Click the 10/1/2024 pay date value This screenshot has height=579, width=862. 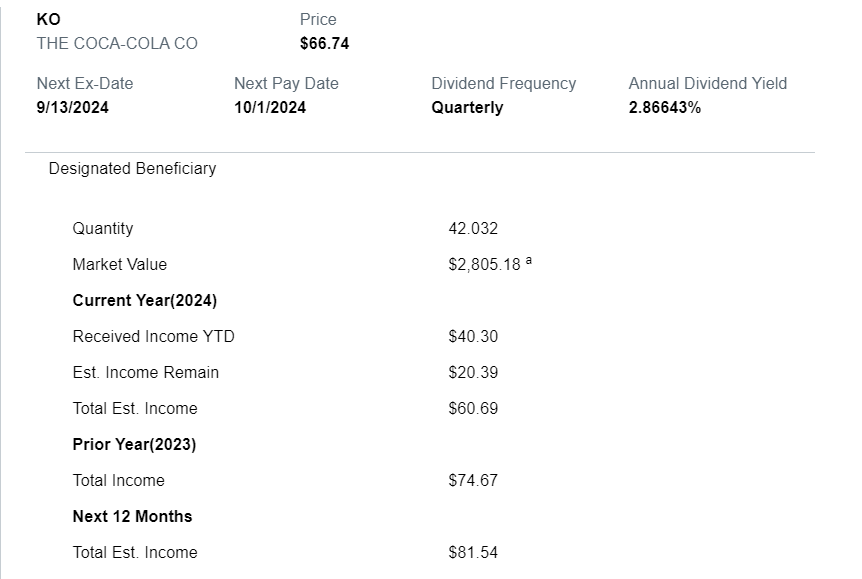(x=270, y=107)
